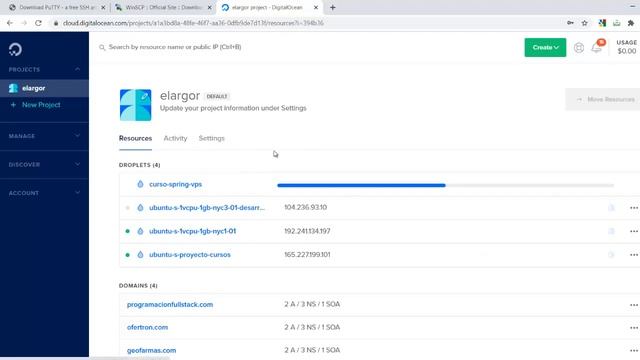Bookmark the page with the star icon
Image resolution: width=640 pixels, height=360 pixels.
[584, 23]
